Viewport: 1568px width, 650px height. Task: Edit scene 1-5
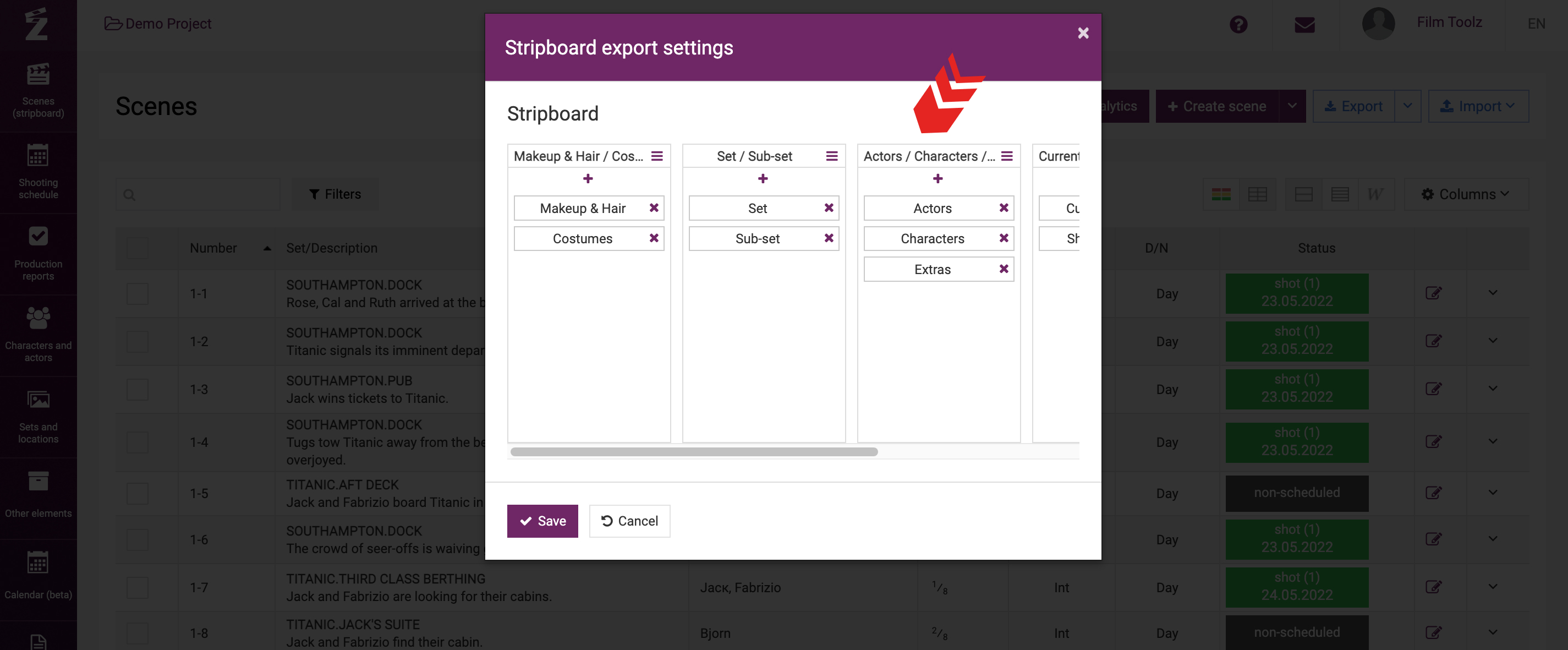(x=1433, y=492)
